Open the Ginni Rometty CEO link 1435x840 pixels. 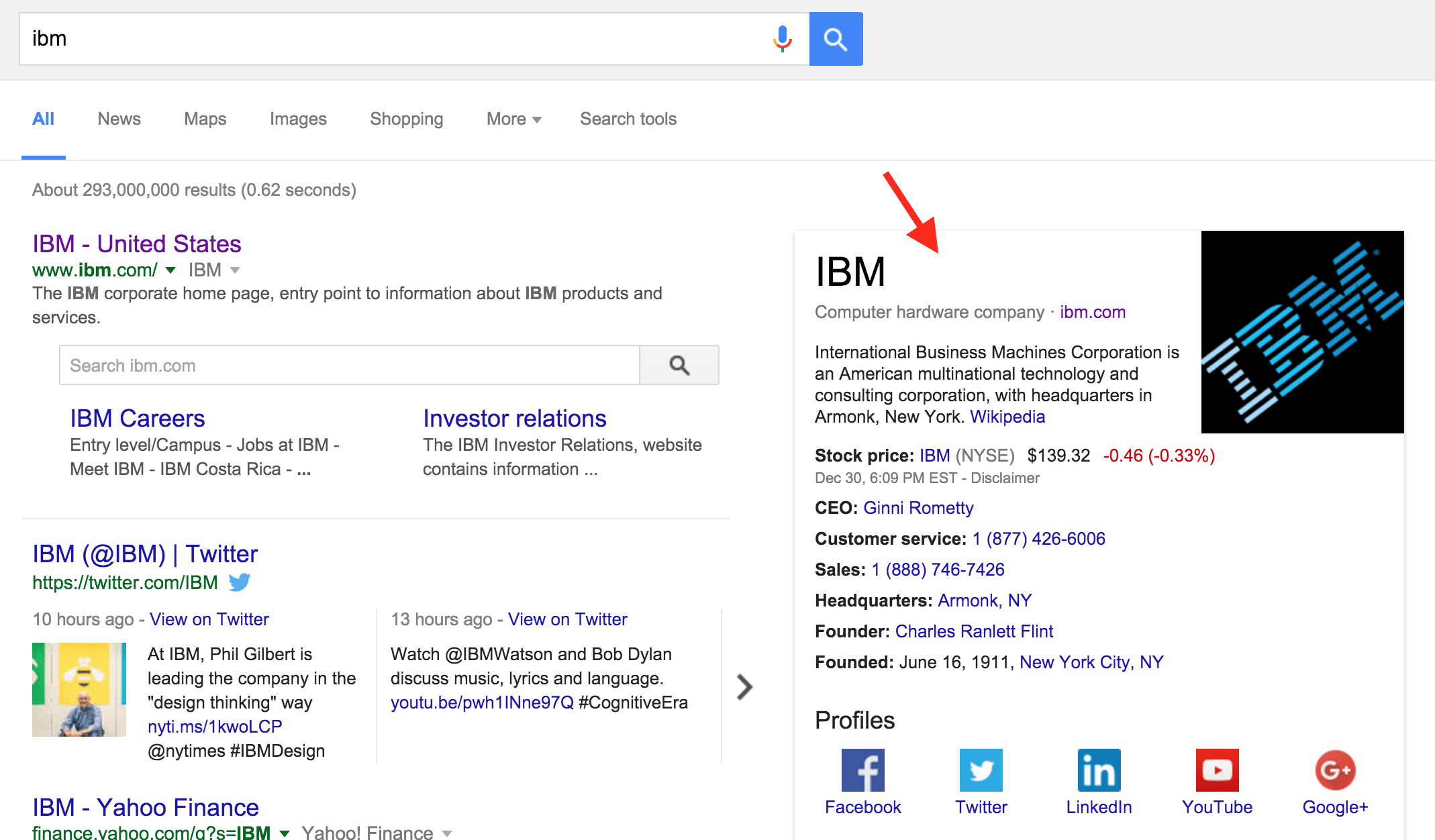pyautogui.click(x=918, y=508)
